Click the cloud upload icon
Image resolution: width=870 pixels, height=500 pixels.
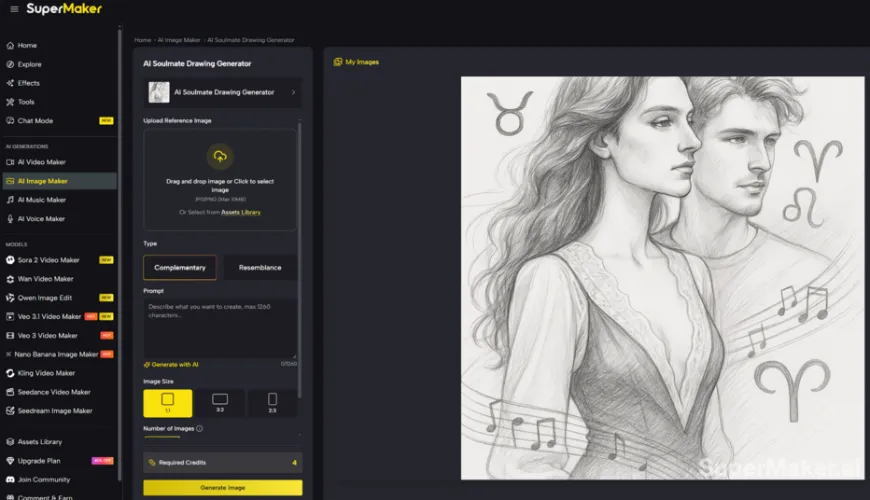(220, 156)
